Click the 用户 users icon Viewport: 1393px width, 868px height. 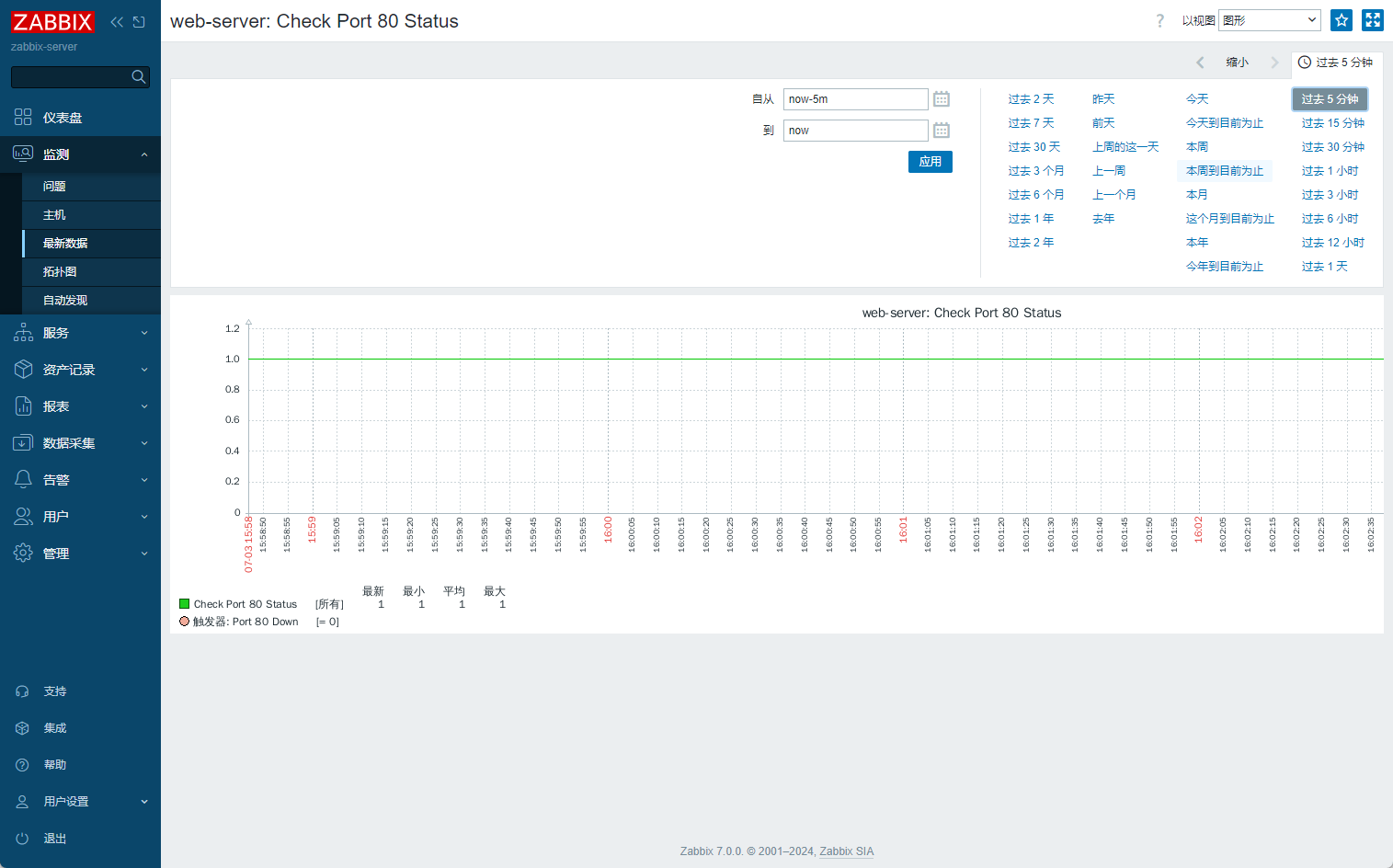coord(23,516)
